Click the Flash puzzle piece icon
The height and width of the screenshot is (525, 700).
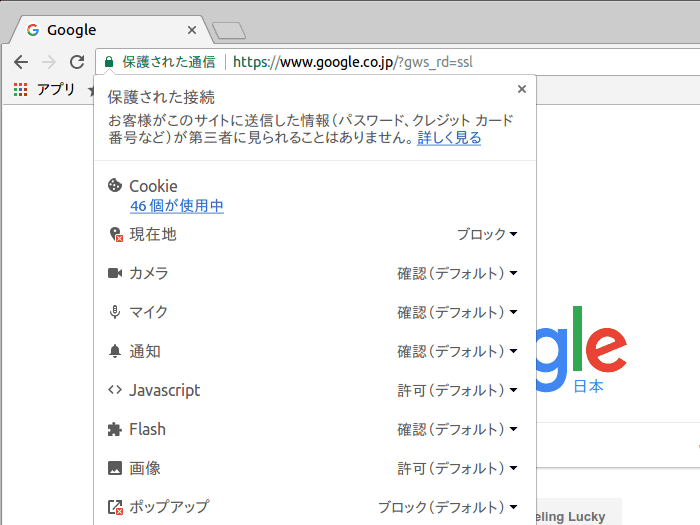[115, 429]
